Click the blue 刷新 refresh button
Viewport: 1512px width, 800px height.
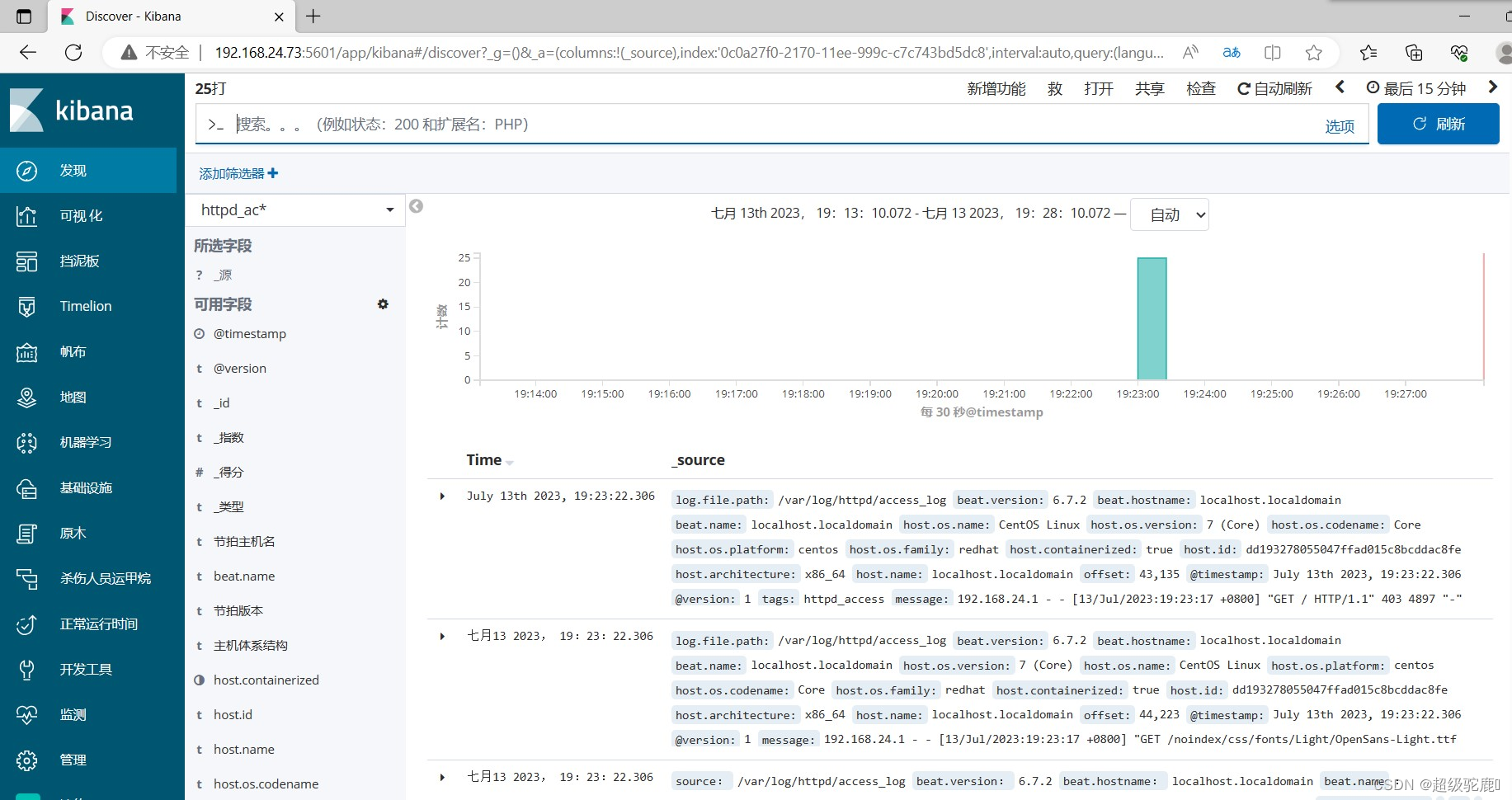point(1439,124)
